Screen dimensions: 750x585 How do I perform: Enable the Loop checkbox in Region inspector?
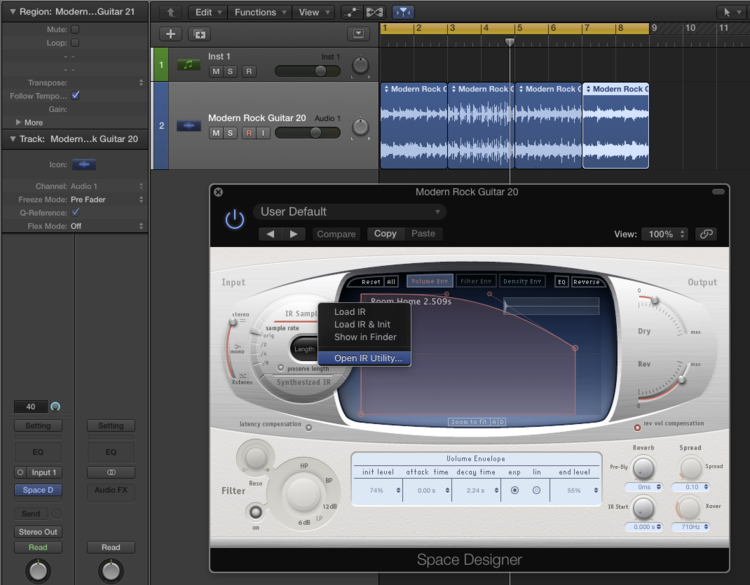coord(75,44)
